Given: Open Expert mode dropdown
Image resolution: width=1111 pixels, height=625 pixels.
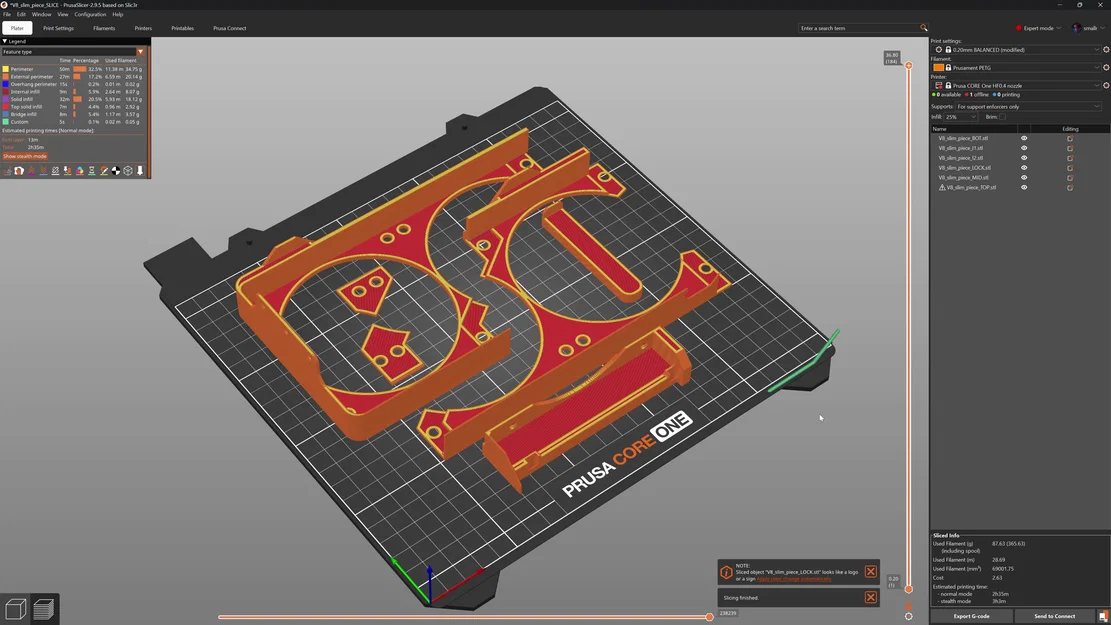Looking at the screenshot, I should pyautogui.click(x=1039, y=28).
